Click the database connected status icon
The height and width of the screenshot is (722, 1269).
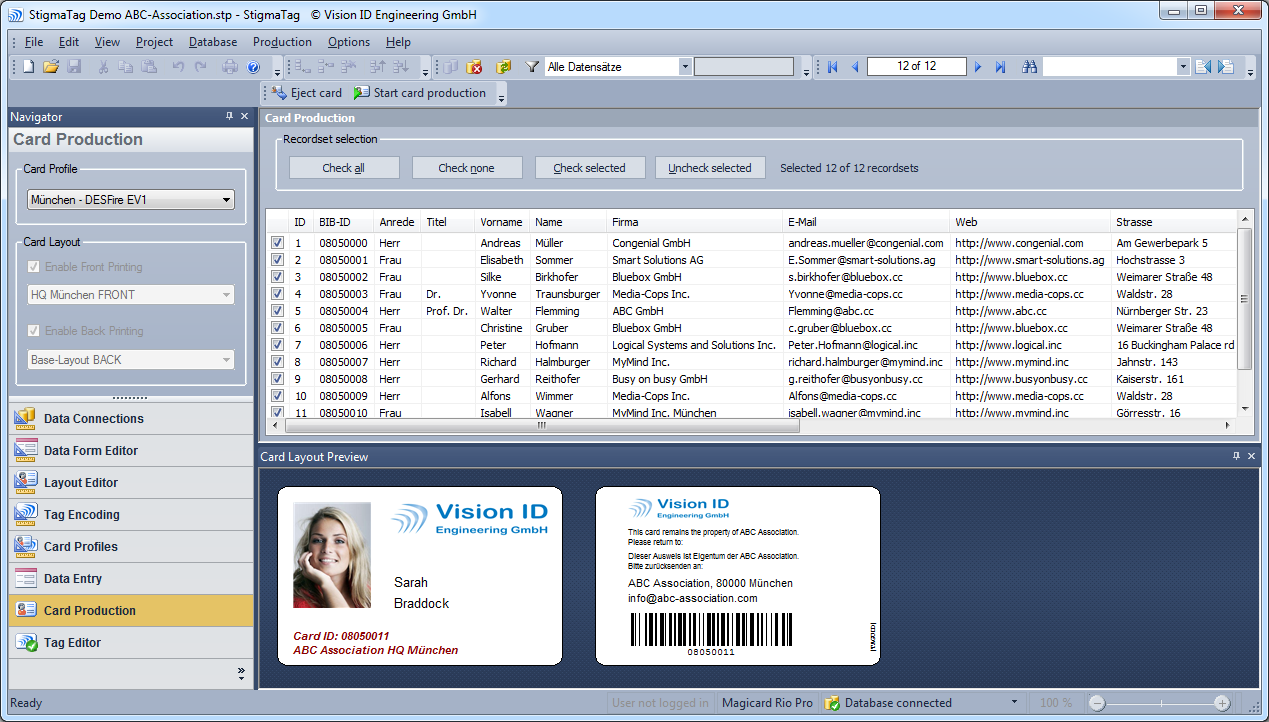832,703
